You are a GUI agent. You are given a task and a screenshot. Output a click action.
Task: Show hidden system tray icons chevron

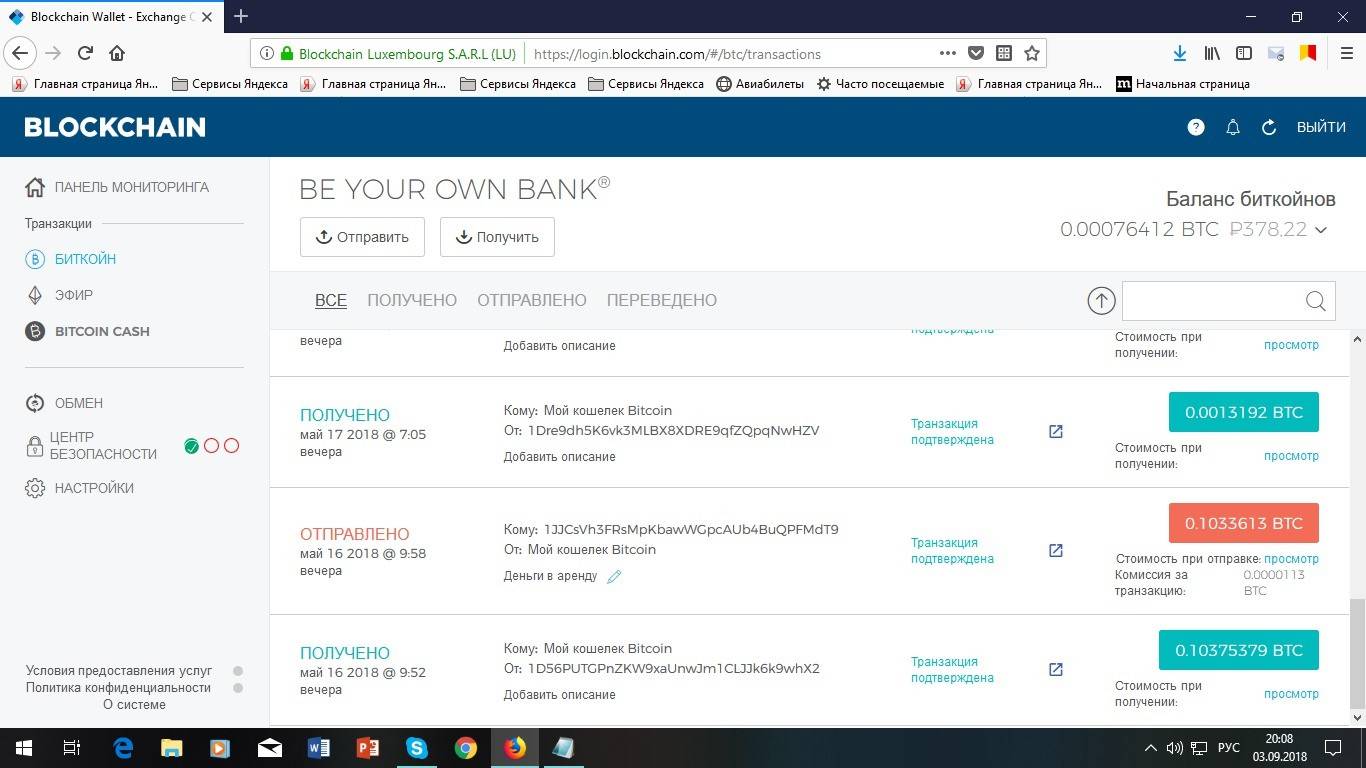(x=1150, y=747)
